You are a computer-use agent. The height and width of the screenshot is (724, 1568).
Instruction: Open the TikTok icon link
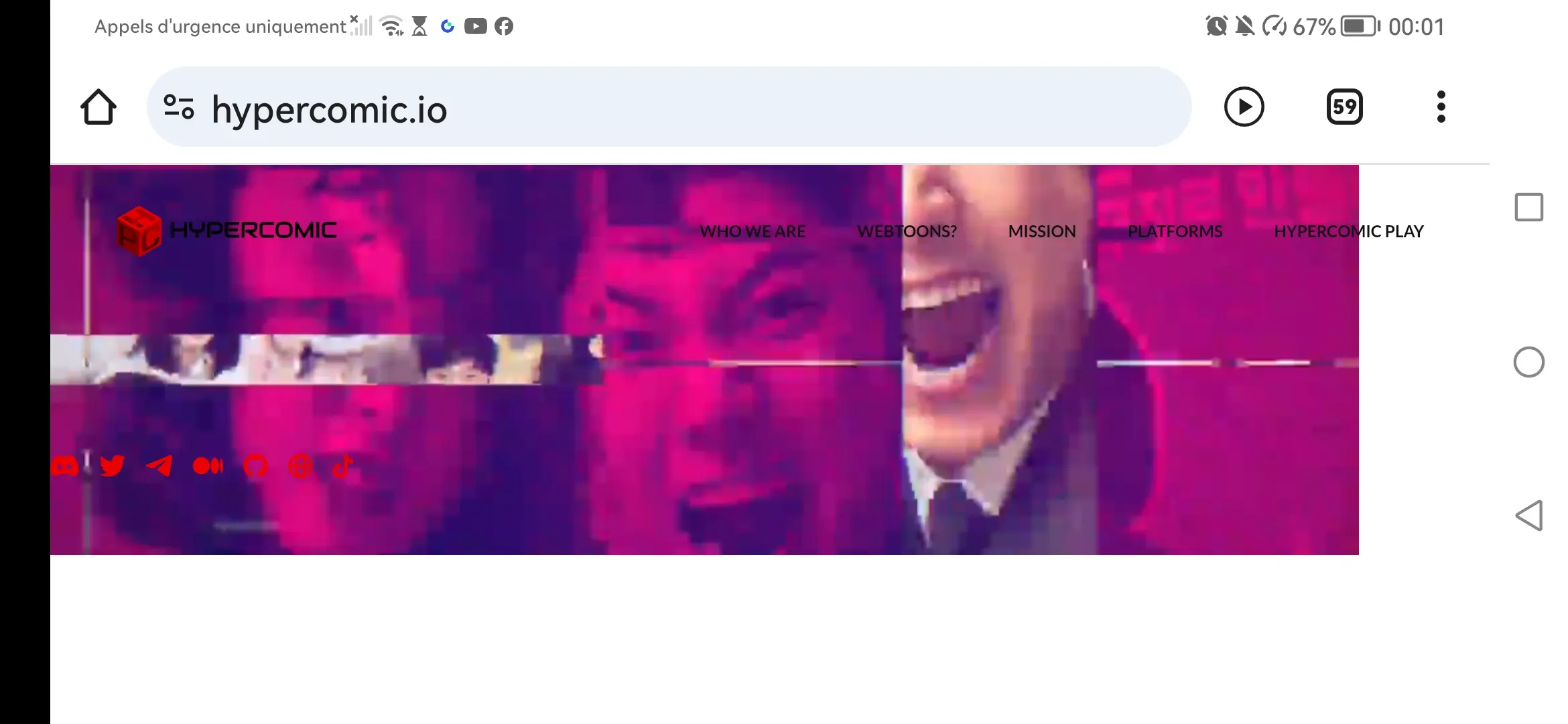343,466
